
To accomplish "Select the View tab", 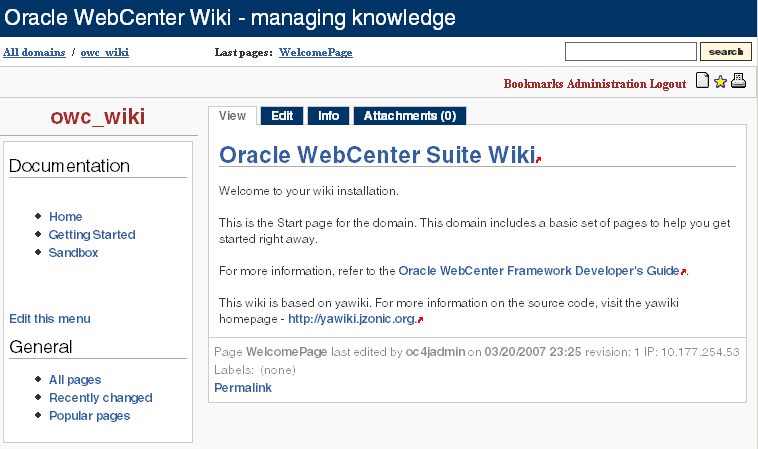I will pos(233,116).
